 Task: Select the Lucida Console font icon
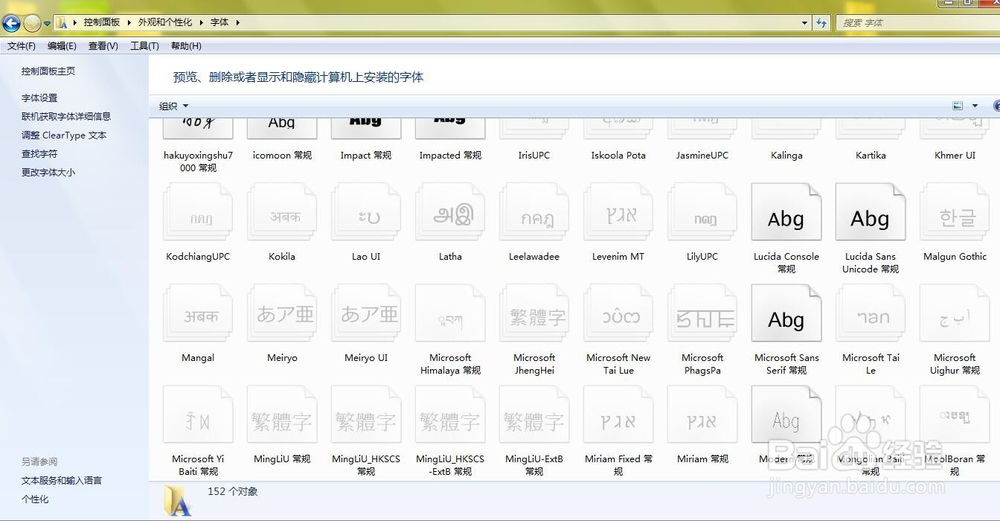click(x=786, y=212)
